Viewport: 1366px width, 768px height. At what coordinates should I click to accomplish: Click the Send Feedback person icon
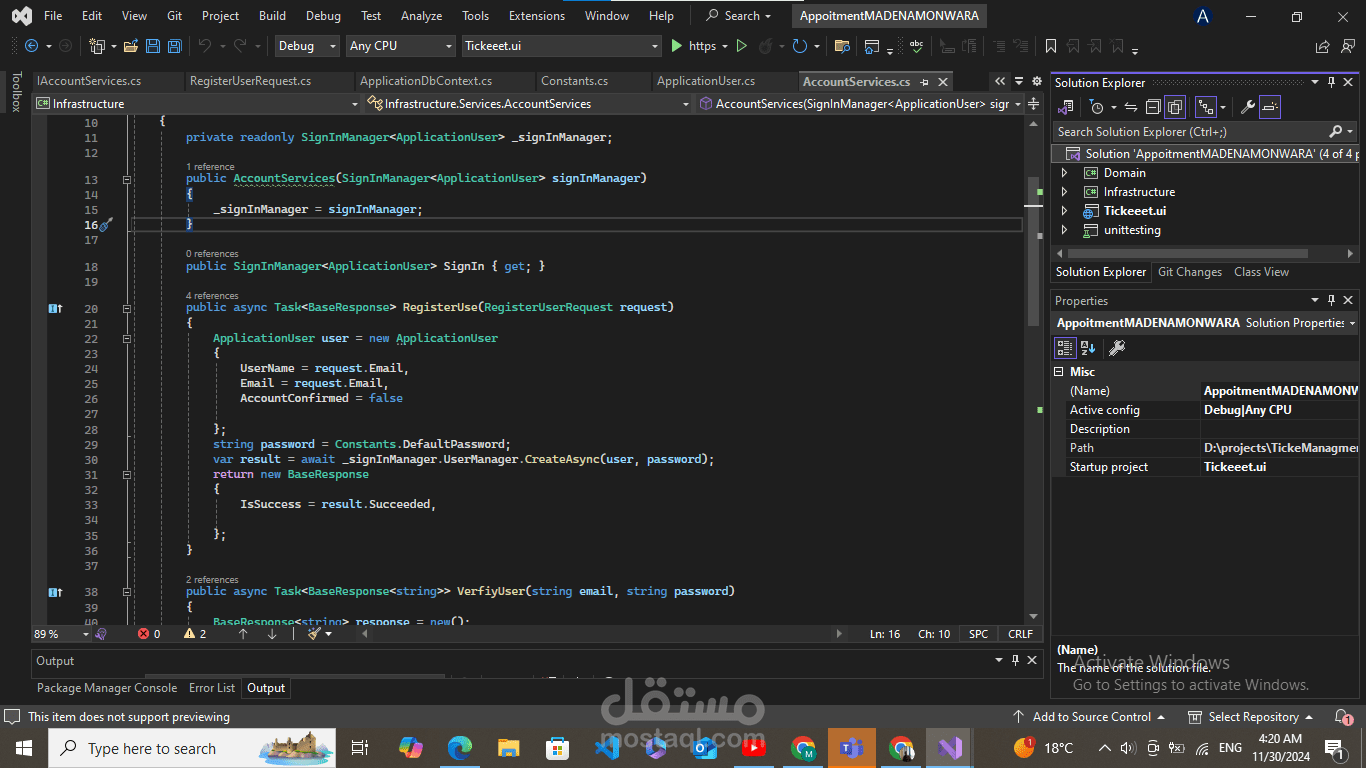(1349, 46)
